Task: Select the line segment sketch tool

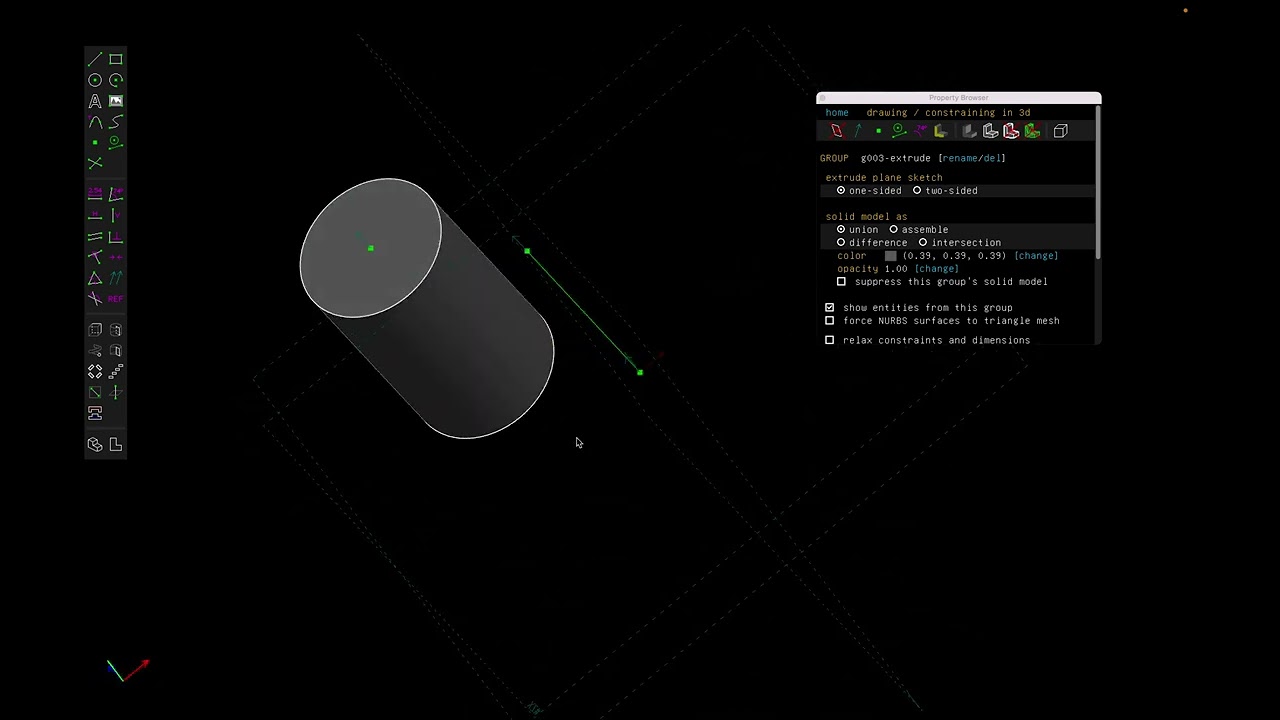Action: click(x=95, y=59)
